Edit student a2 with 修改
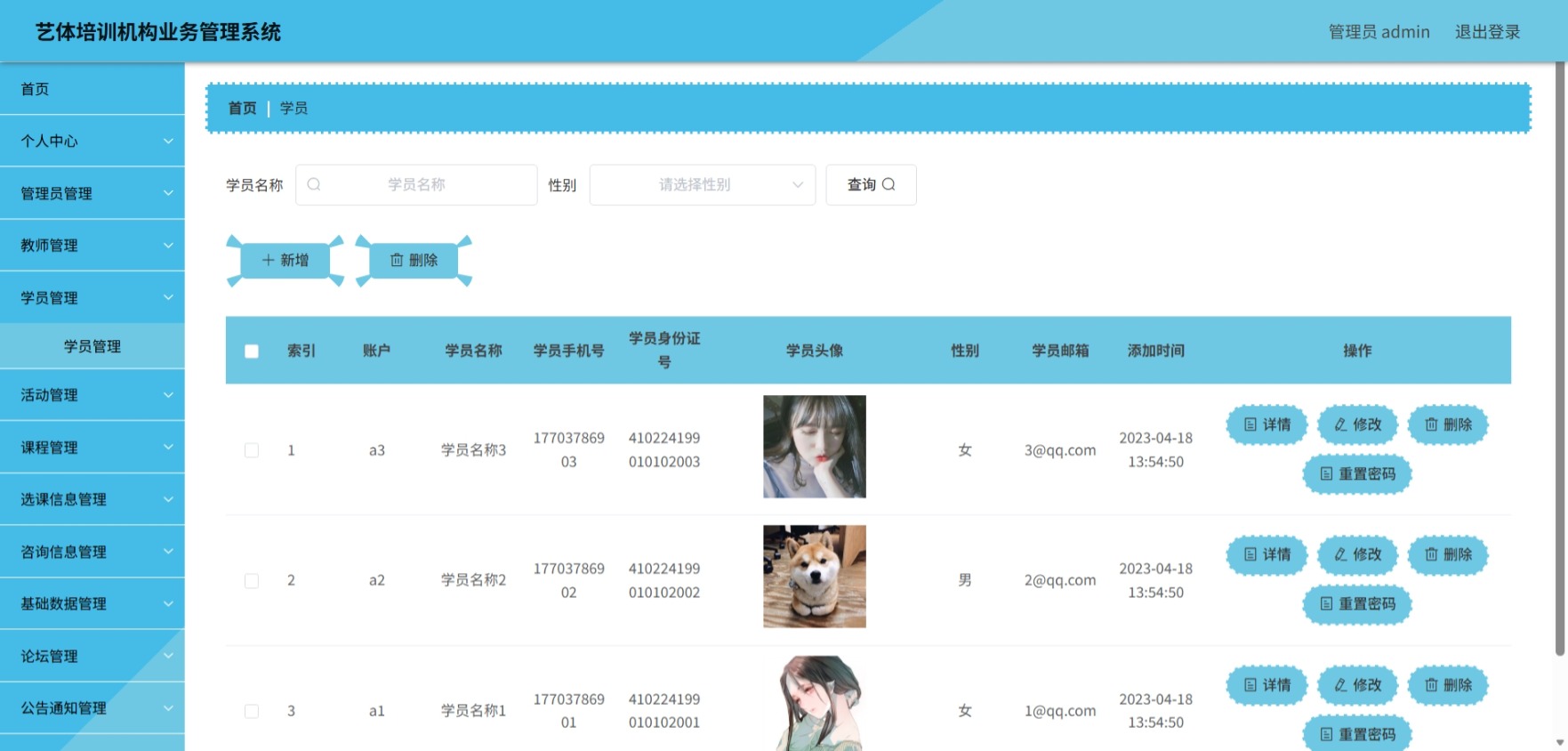This screenshot has height=751, width=1568. 1357,554
